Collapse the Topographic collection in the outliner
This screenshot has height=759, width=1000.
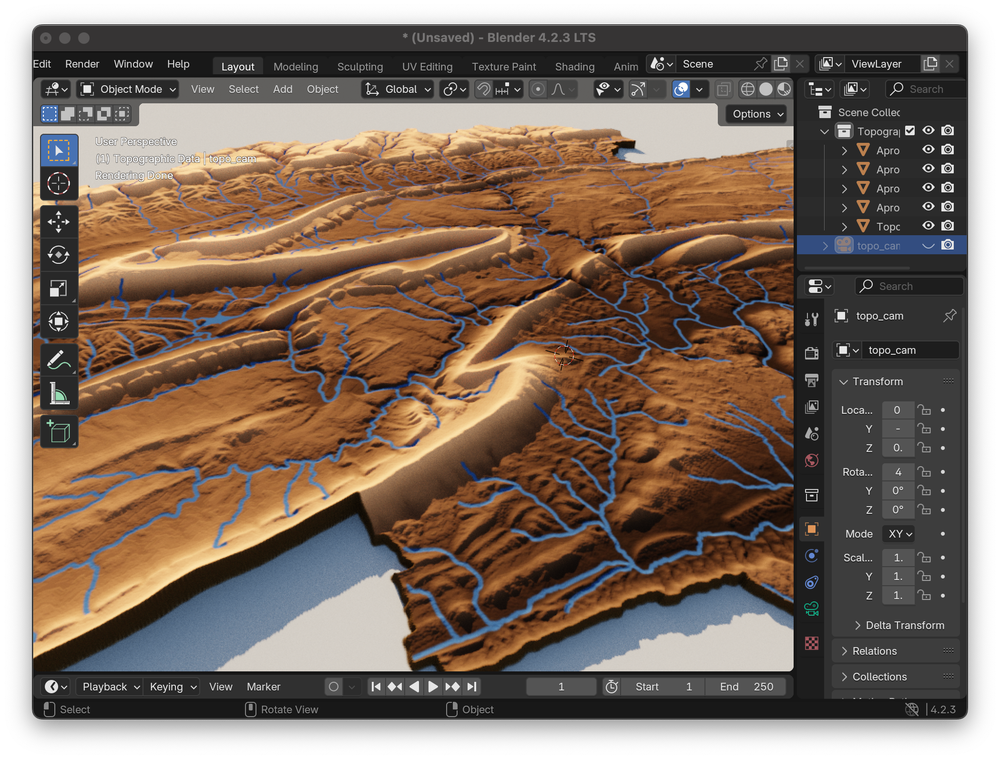click(824, 131)
